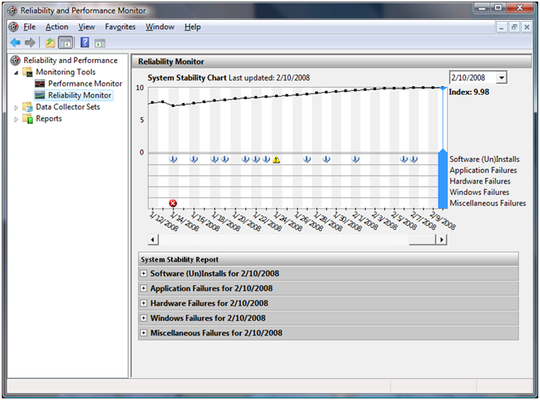The width and height of the screenshot is (540, 400).
Task: Expand Software (Un)Installs for 2/10/2008
Action: tap(144, 274)
